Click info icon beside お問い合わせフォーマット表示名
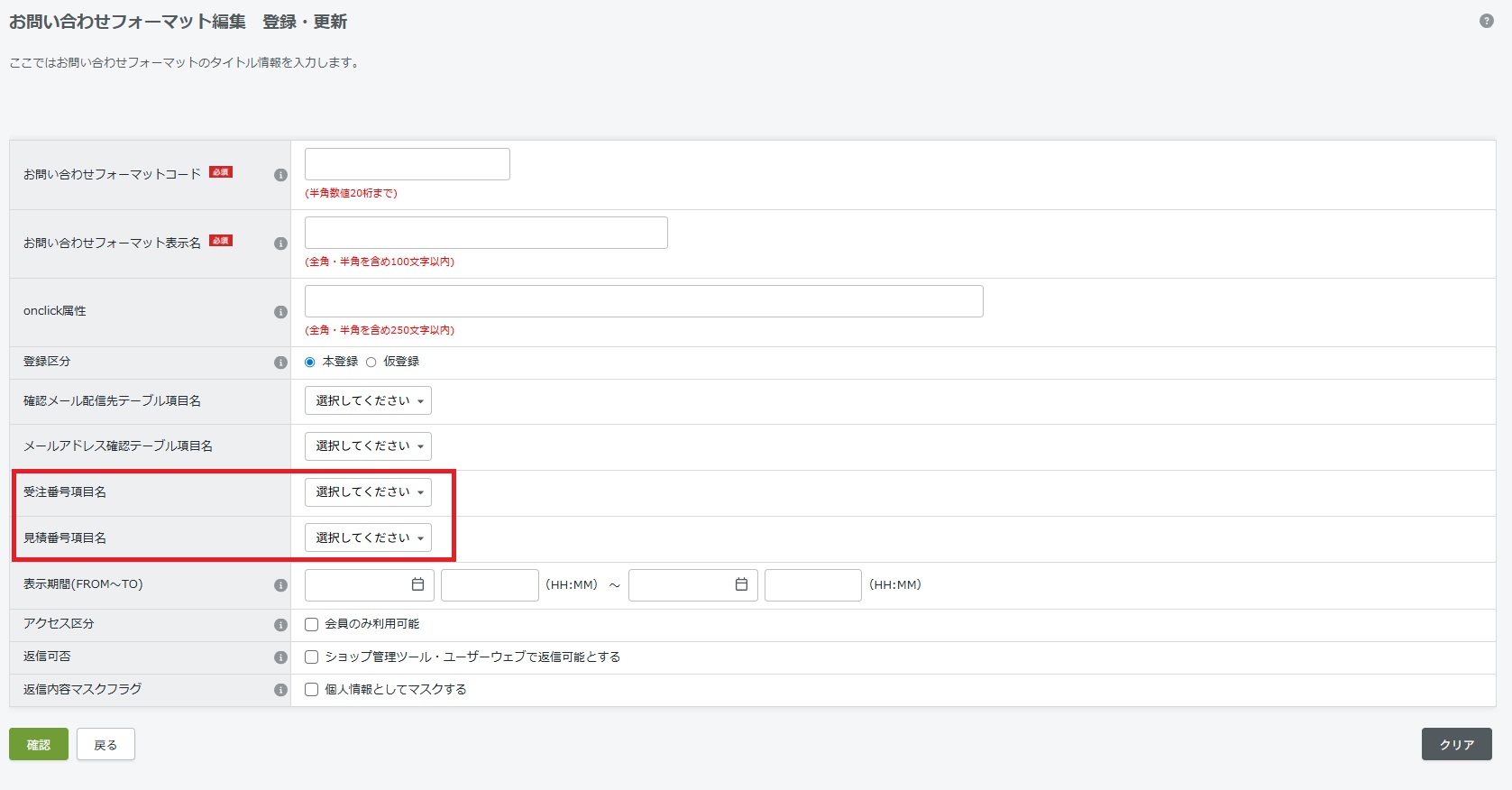Image resolution: width=1512 pixels, height=790 pixels. [x=280, y=243]
